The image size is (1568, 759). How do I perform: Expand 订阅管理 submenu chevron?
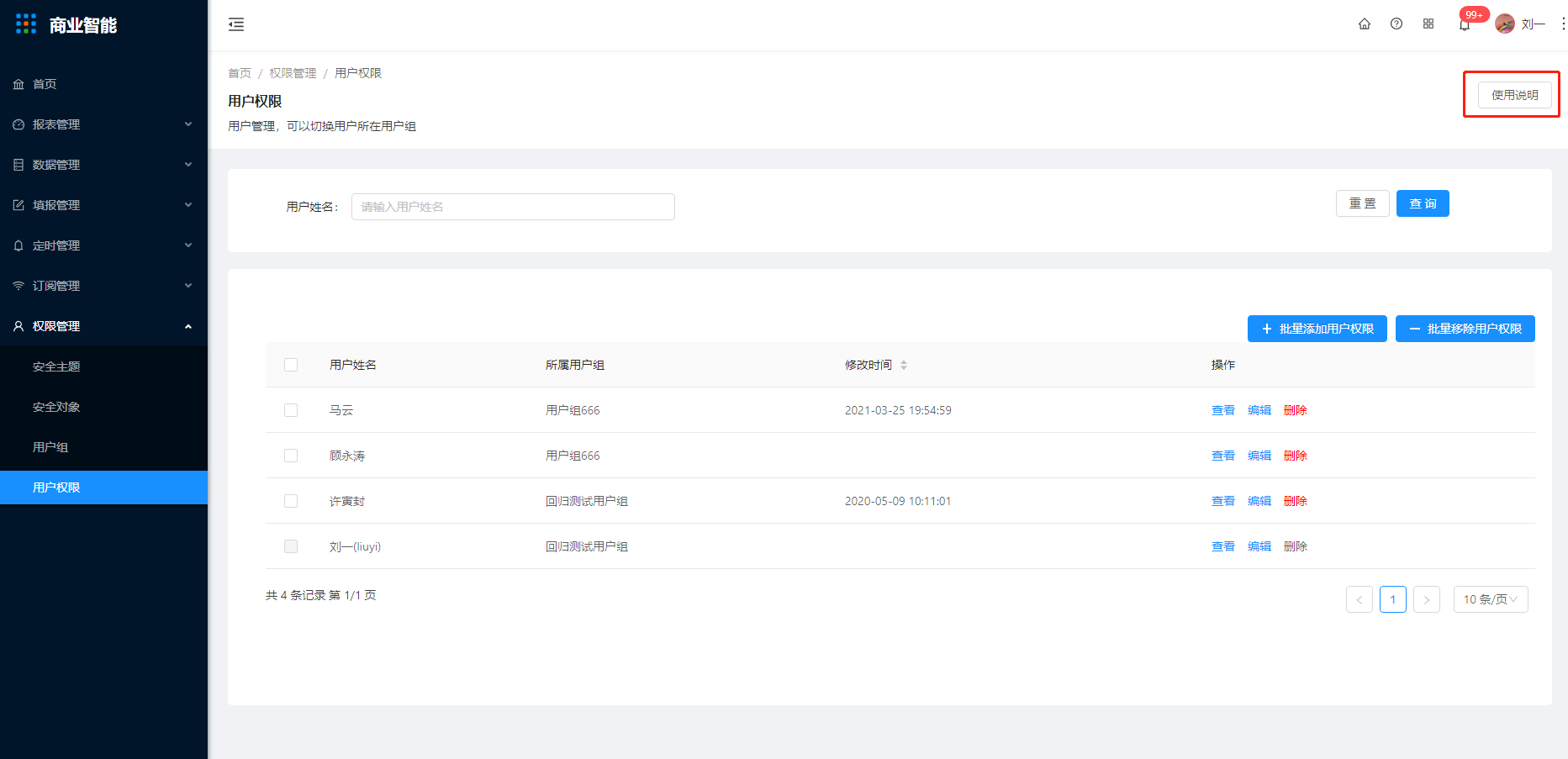click(x=188, y=286)
